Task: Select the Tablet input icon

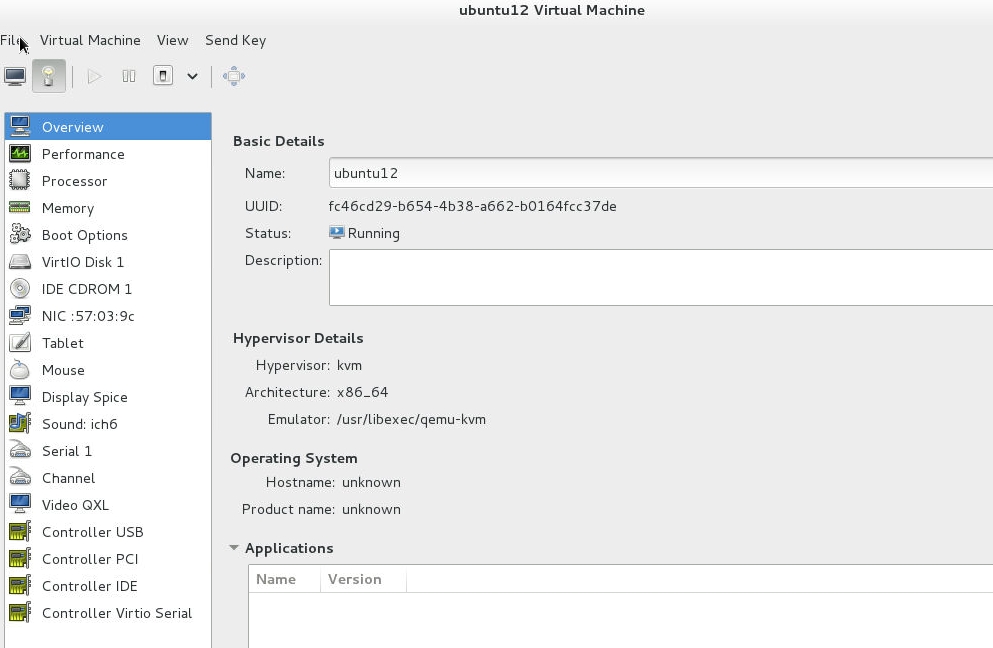Action: pyautogui.click(x=20, y=343)
